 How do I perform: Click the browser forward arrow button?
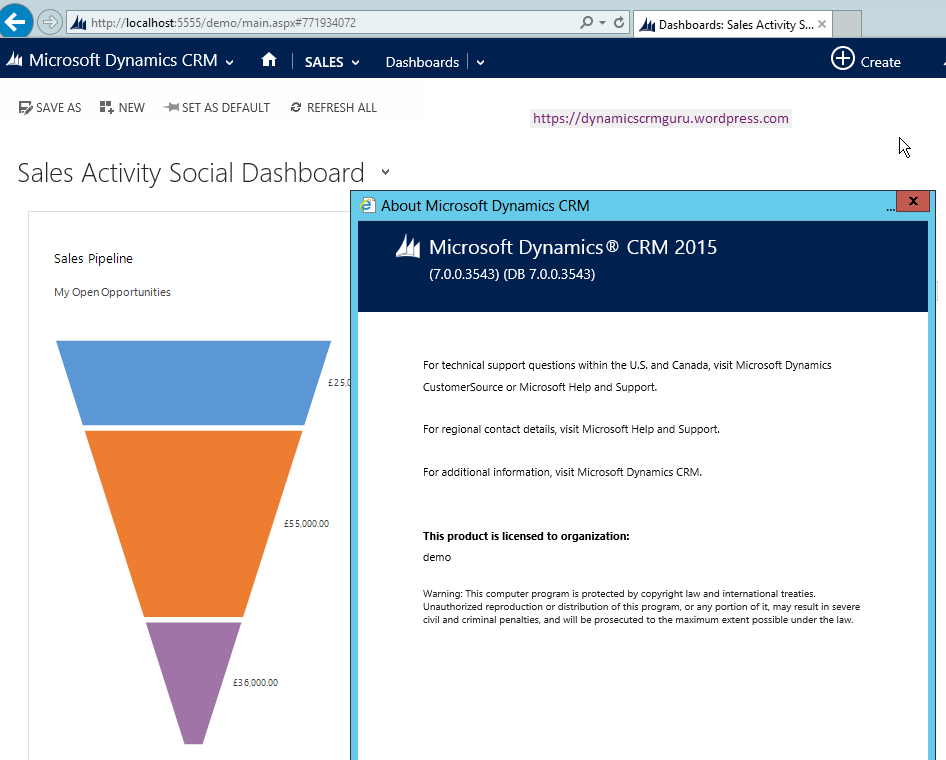click(x=50, y=22)
